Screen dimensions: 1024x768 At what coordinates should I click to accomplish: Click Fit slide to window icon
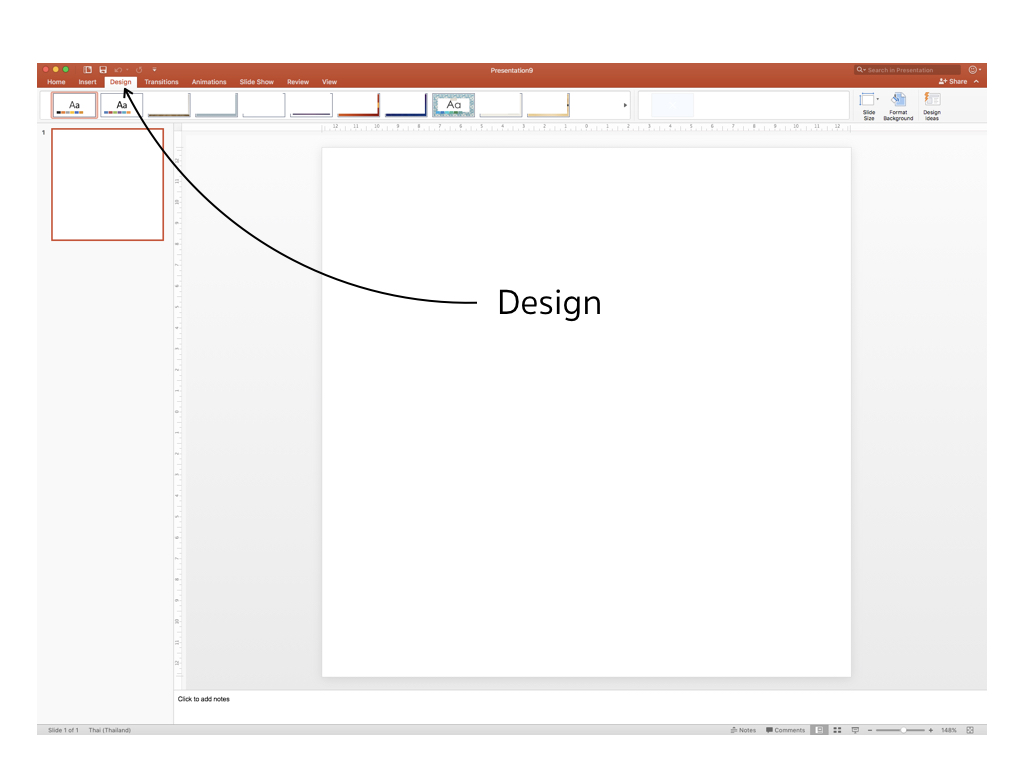point(970,730)
